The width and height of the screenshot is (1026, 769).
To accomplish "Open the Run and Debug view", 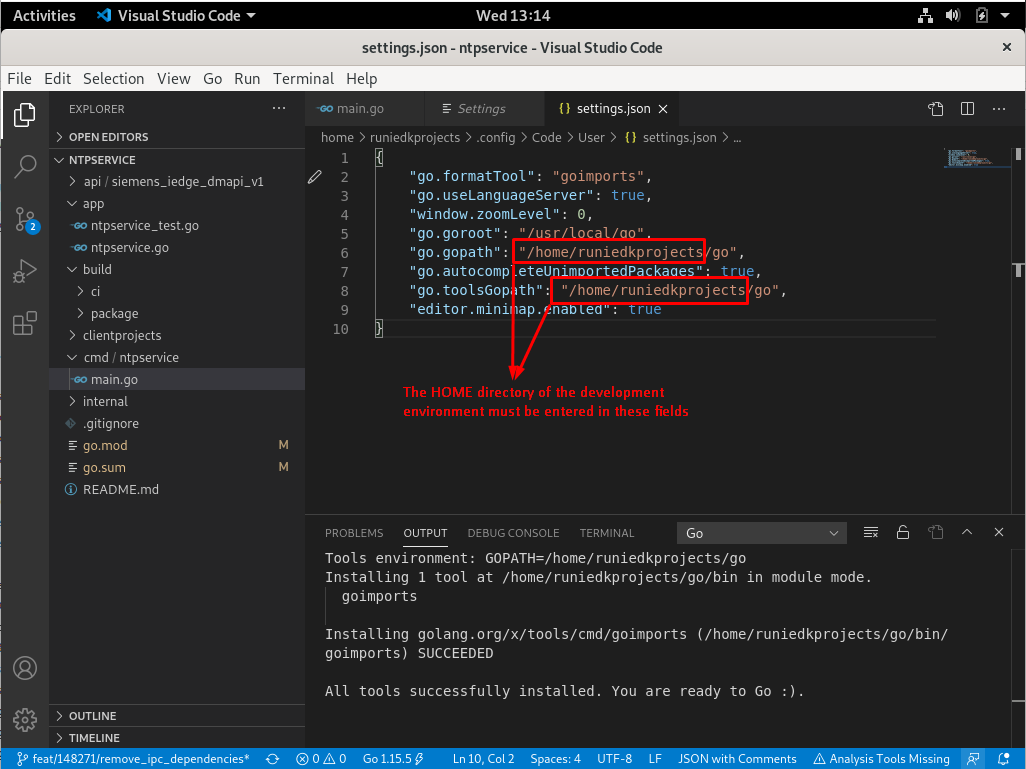I will (x=25, y=271).
